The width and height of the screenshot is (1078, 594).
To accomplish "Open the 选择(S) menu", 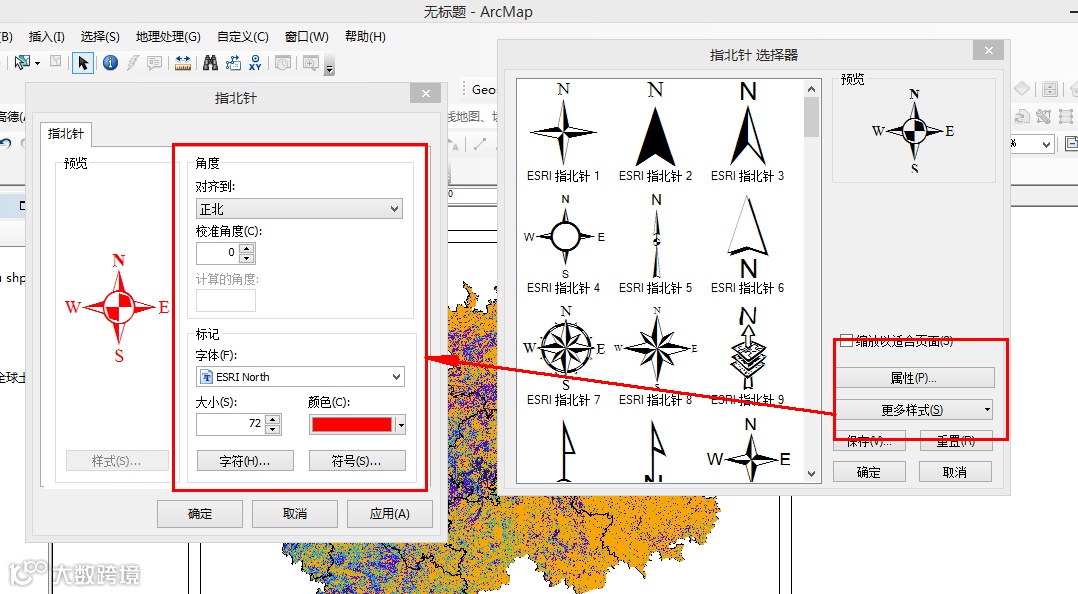I will [x=100, y=36].
